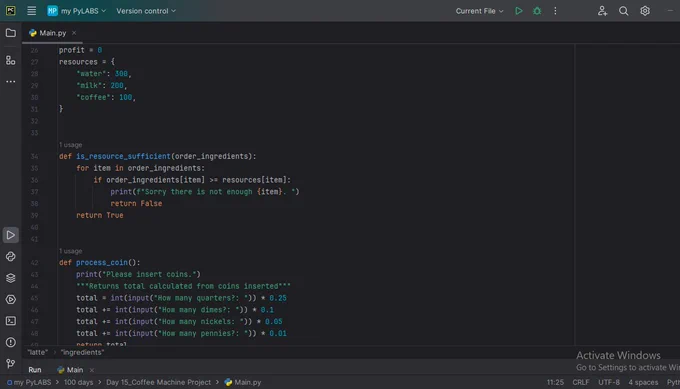Screen dimensions: 680x389
Task: Open Code With Me user icon
Action: coord(602,11)
